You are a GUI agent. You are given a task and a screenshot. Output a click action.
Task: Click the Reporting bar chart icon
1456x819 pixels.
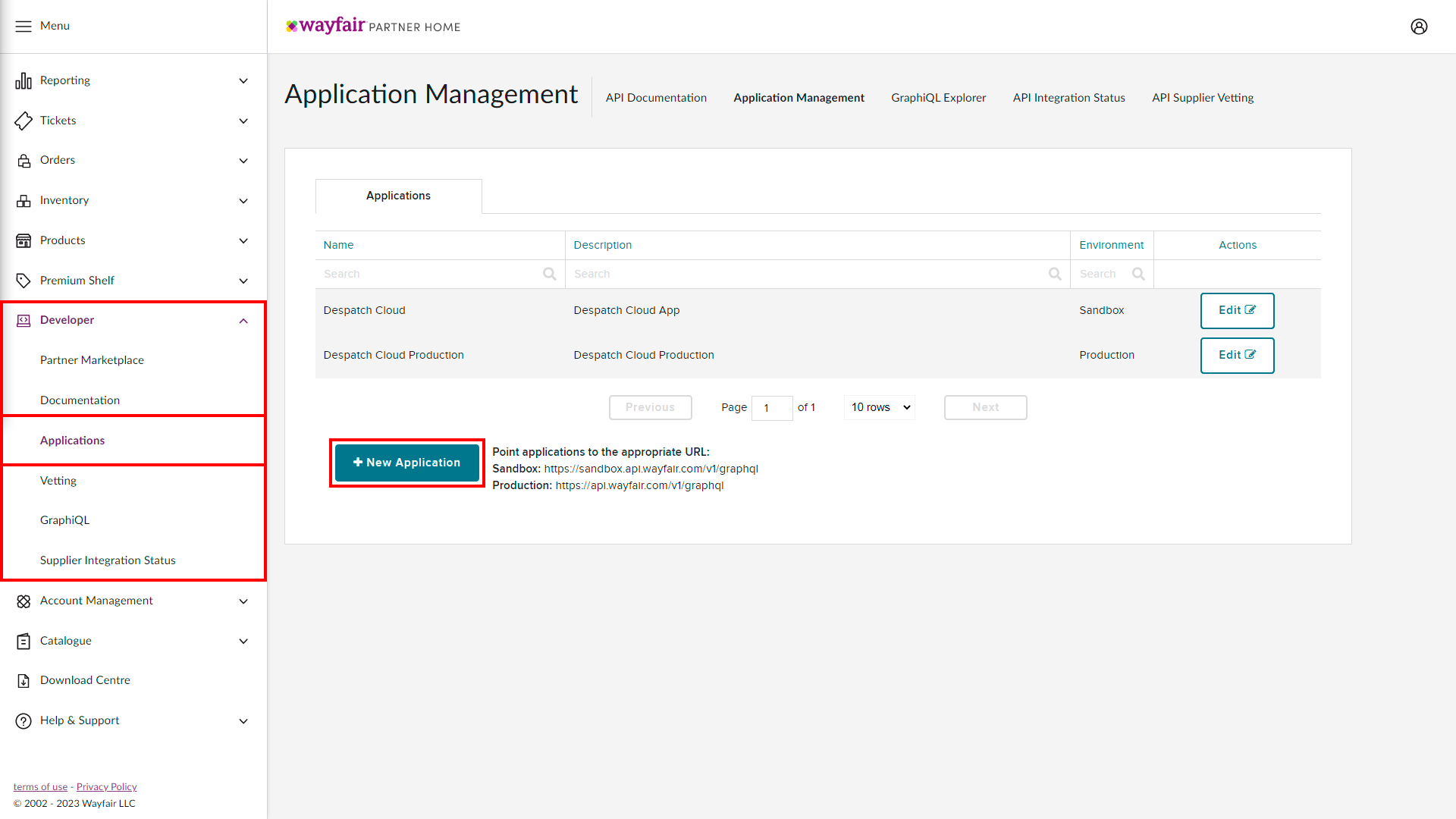point(24,80)
